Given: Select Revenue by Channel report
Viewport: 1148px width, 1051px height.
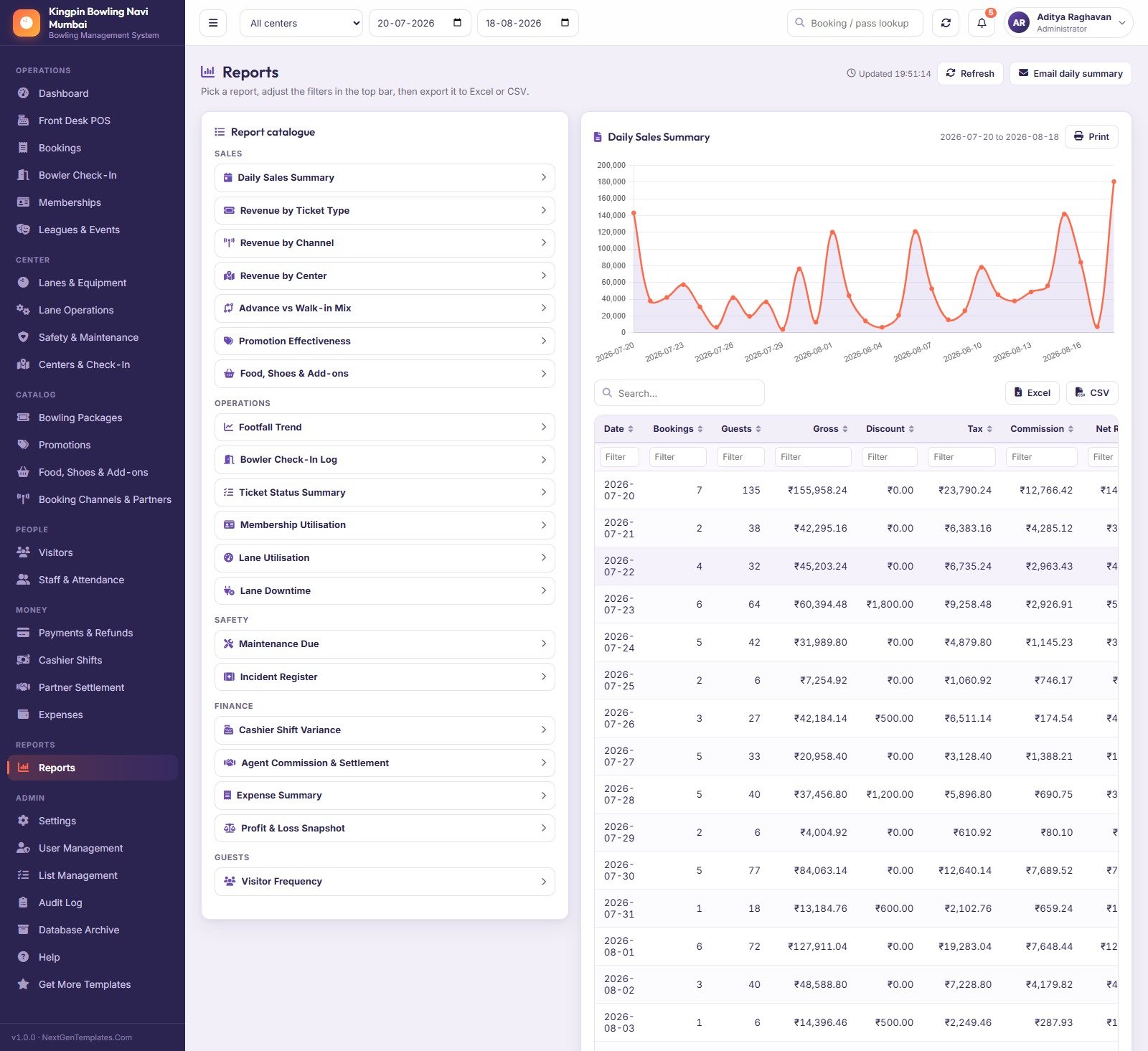Looking at the screenshot, I should click(385, 243).
